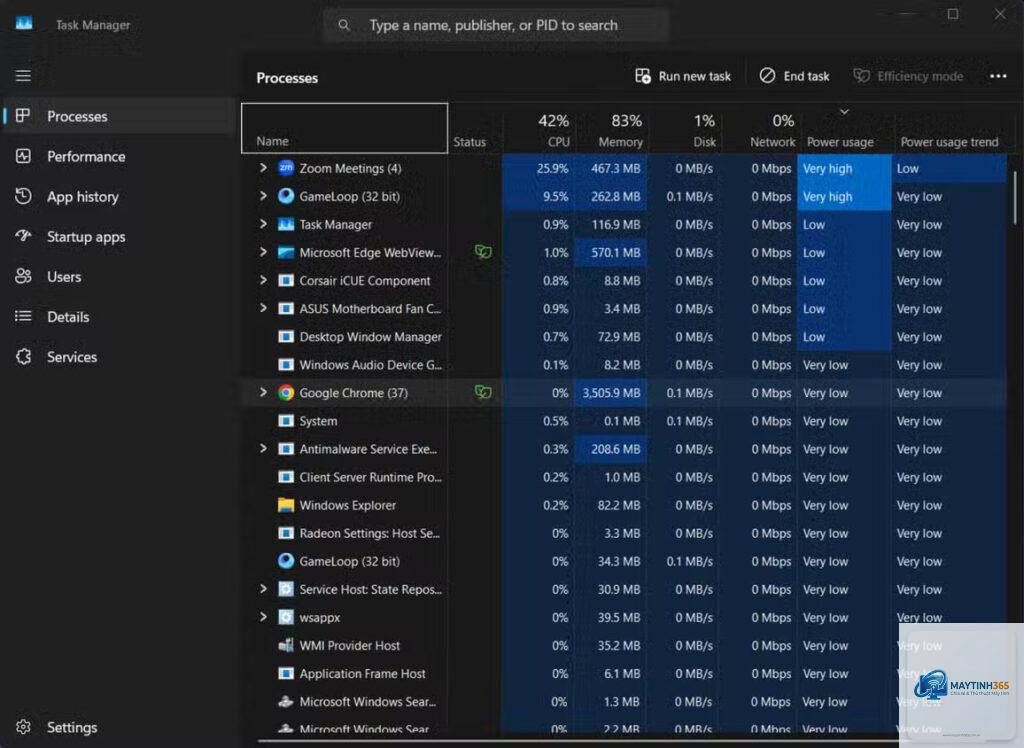Click the System process icon
This screenshot has height=748, width=1024.
[285, 421]
